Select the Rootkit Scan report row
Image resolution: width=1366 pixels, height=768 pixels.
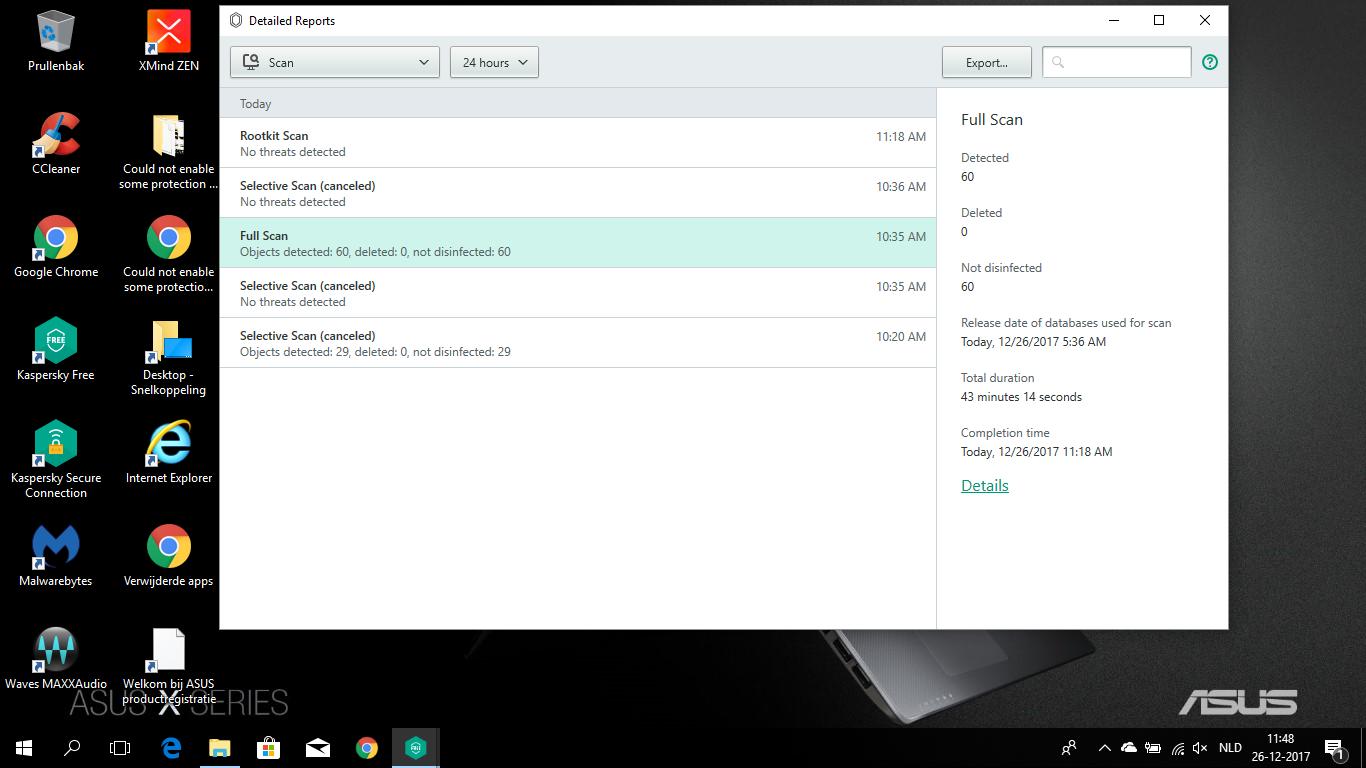(578, 143)
